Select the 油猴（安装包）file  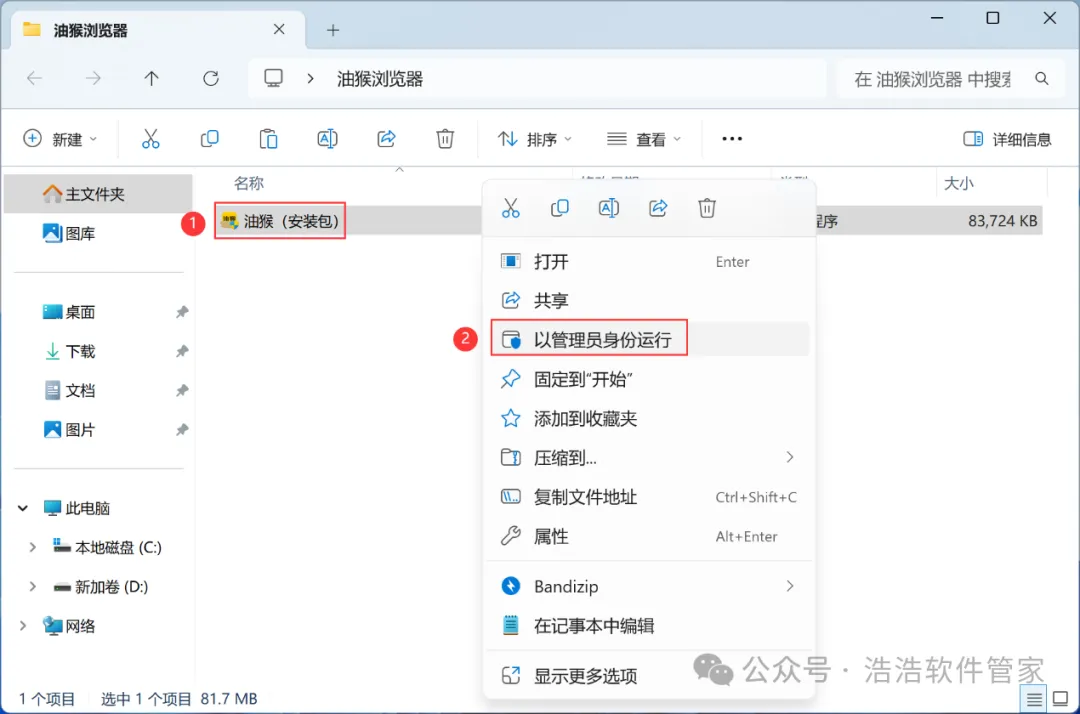280,221
